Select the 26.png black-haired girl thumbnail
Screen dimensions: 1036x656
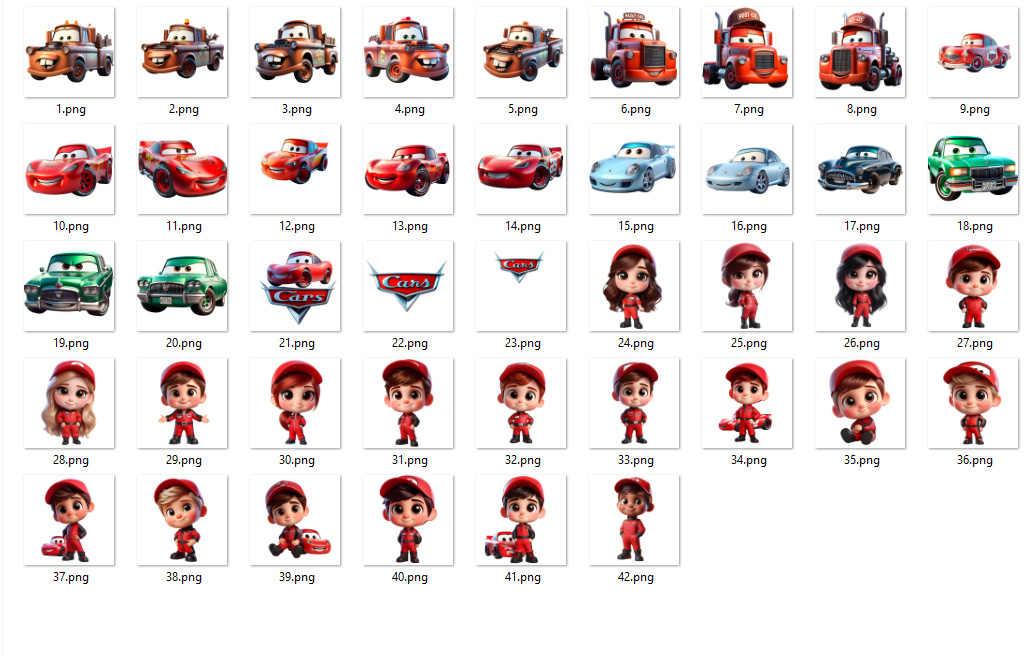860,286
